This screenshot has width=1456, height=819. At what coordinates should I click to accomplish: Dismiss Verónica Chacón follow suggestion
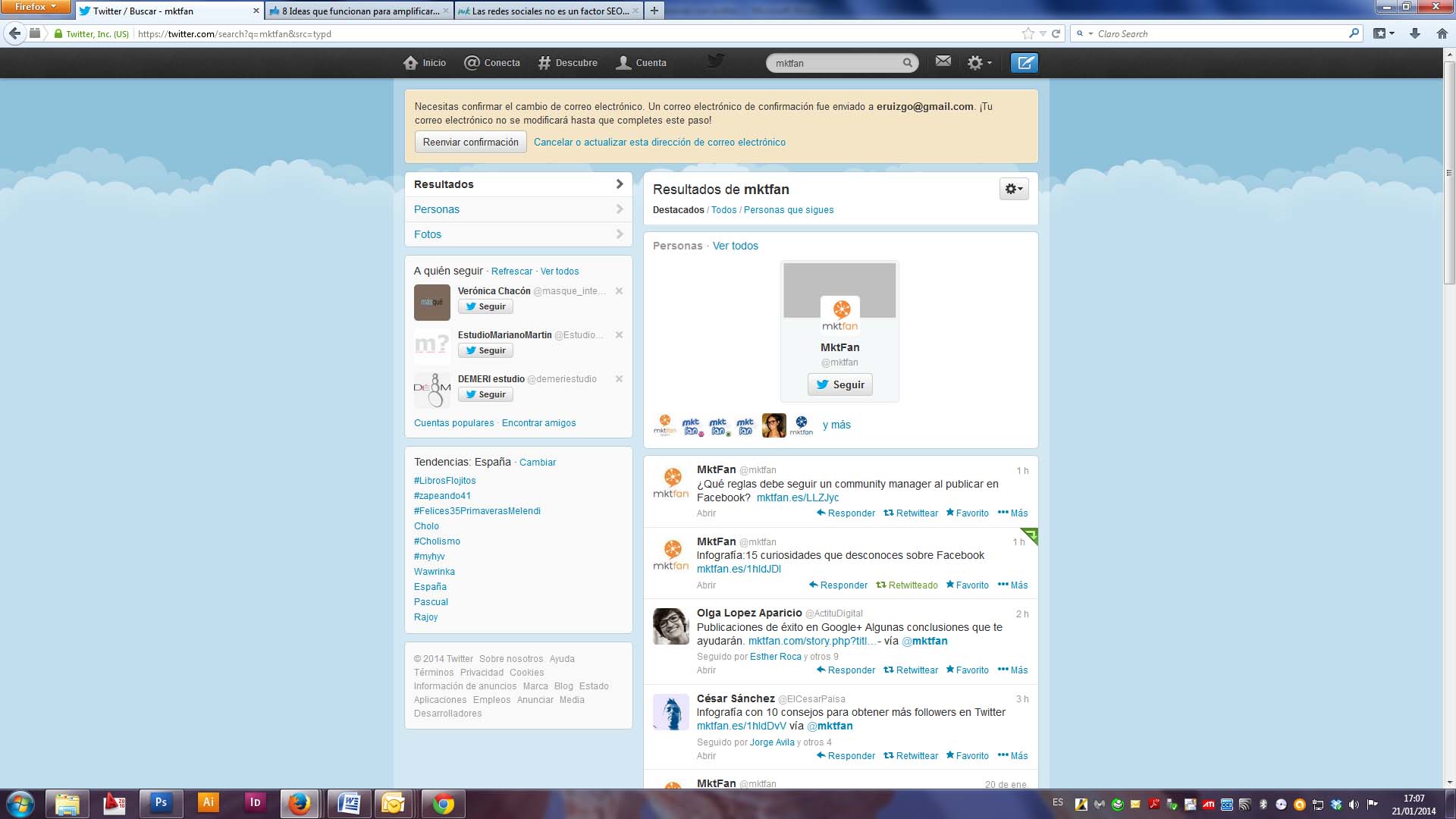tap(619, 291)
